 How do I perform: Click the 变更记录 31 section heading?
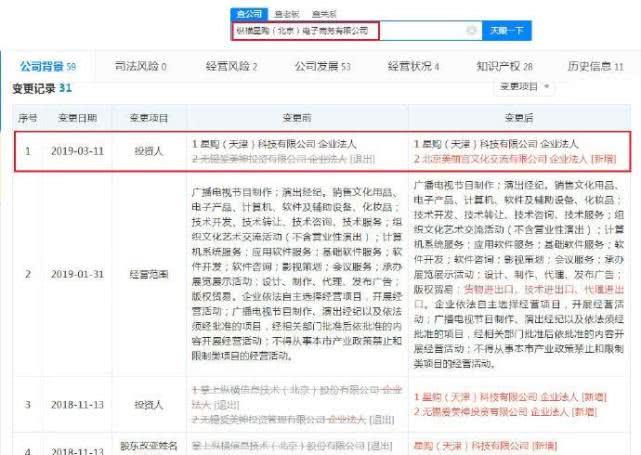click(42, 88)
